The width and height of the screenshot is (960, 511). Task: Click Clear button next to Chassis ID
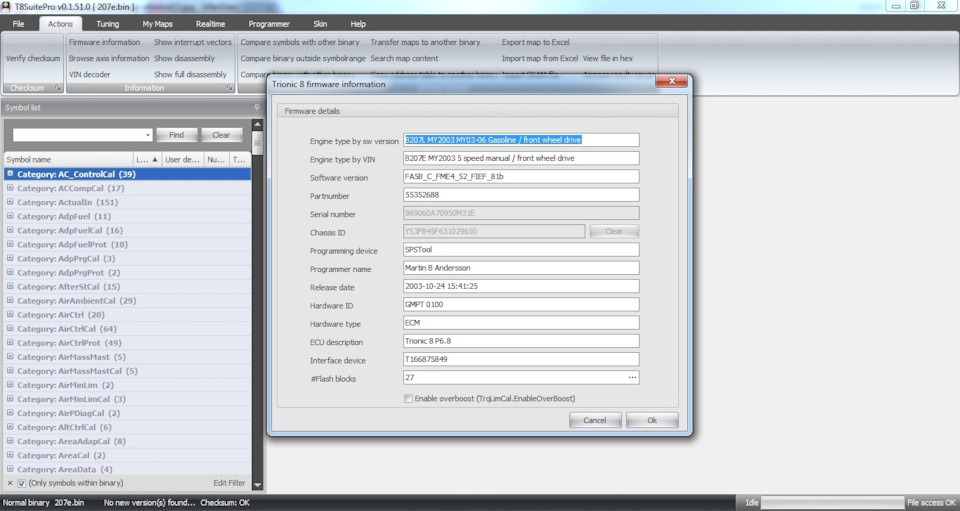[614, 231]
